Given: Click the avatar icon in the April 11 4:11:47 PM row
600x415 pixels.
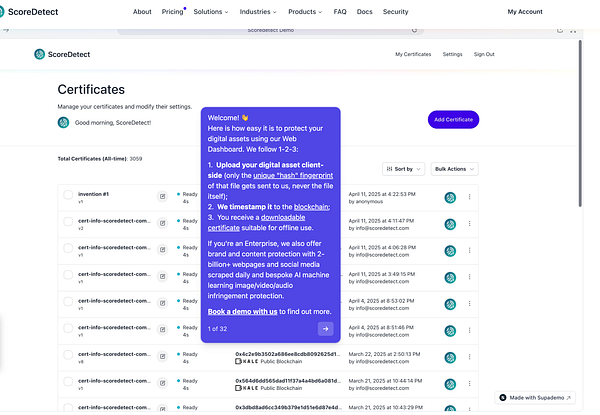Looking at the screenshot, I should pyautogui.click(x=450, y=224).
